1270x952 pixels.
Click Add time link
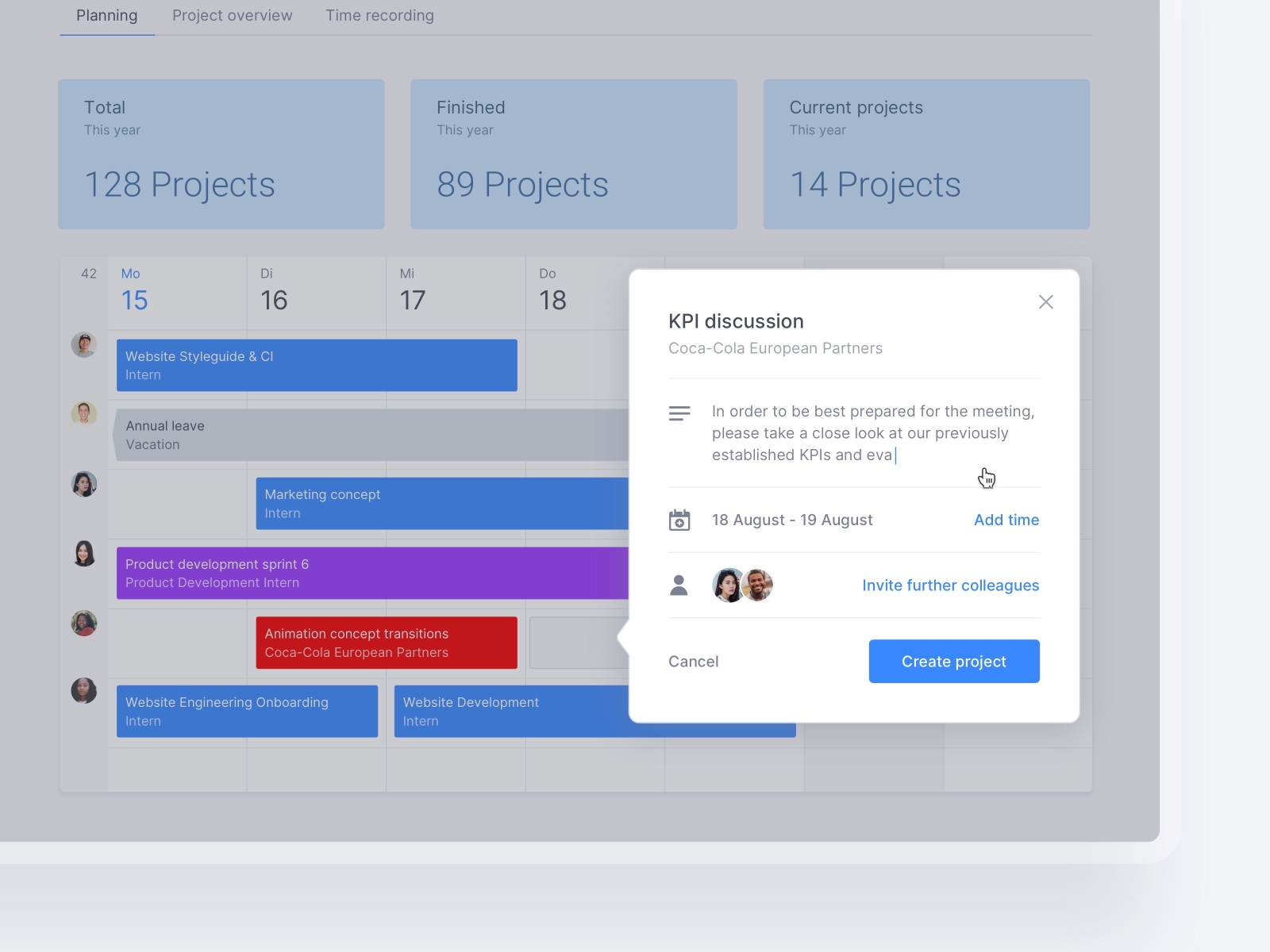(x=1006, y=520)
